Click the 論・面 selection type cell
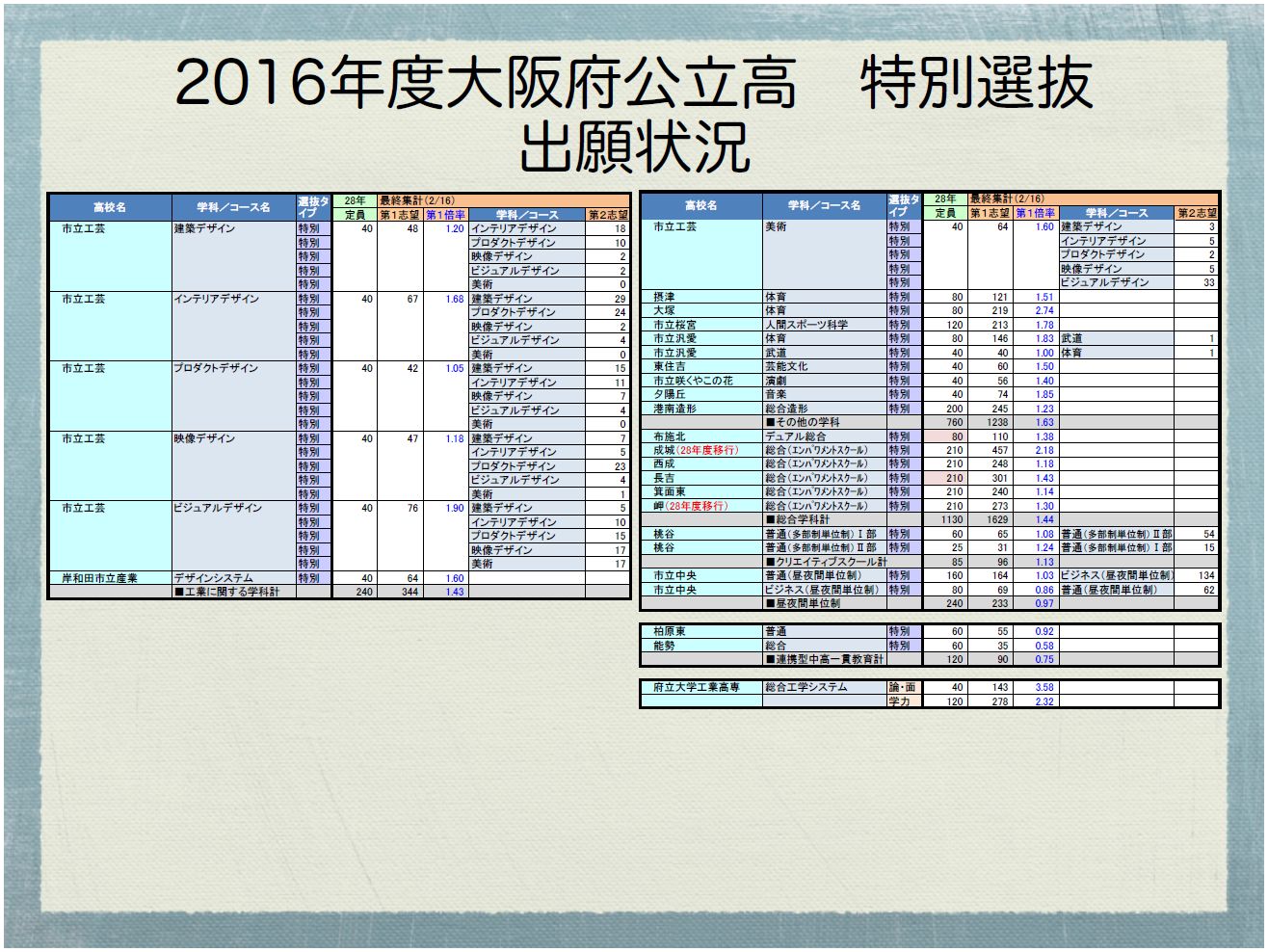 pos(904,687)
